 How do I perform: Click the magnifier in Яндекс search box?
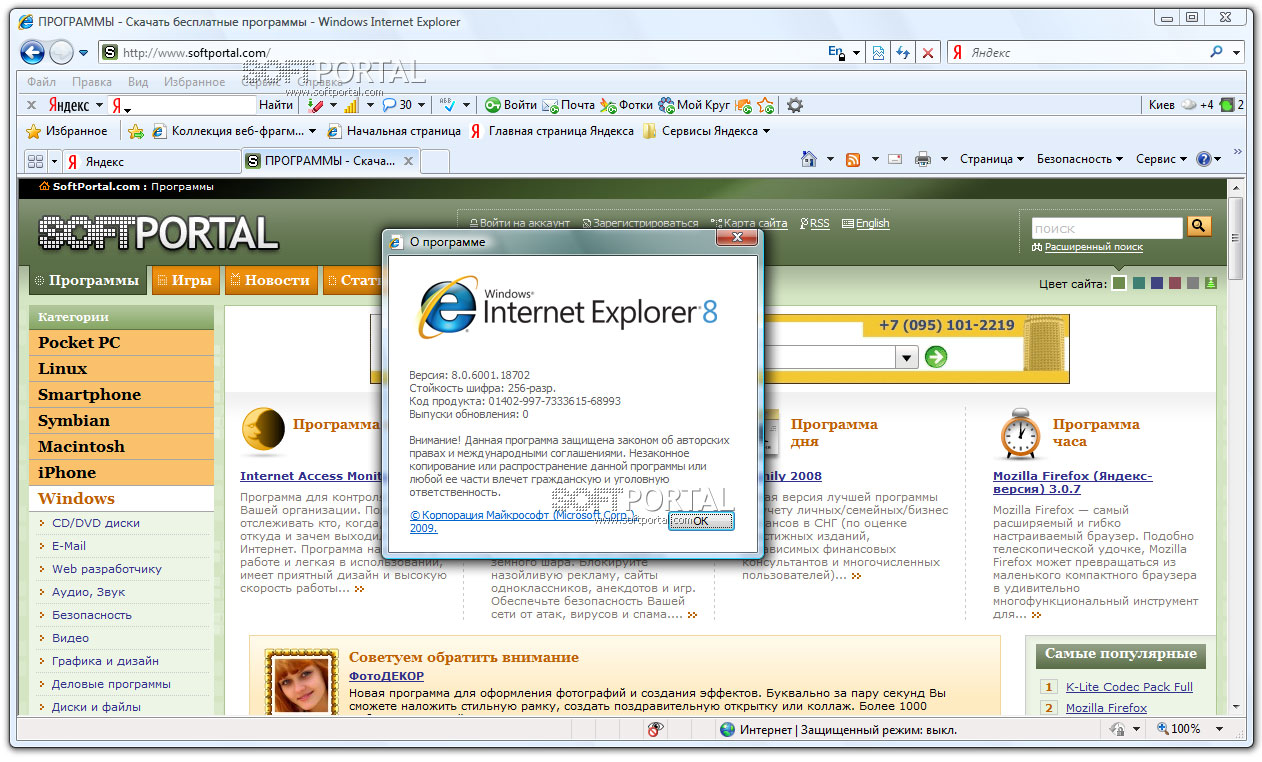tap(1216, 52)
